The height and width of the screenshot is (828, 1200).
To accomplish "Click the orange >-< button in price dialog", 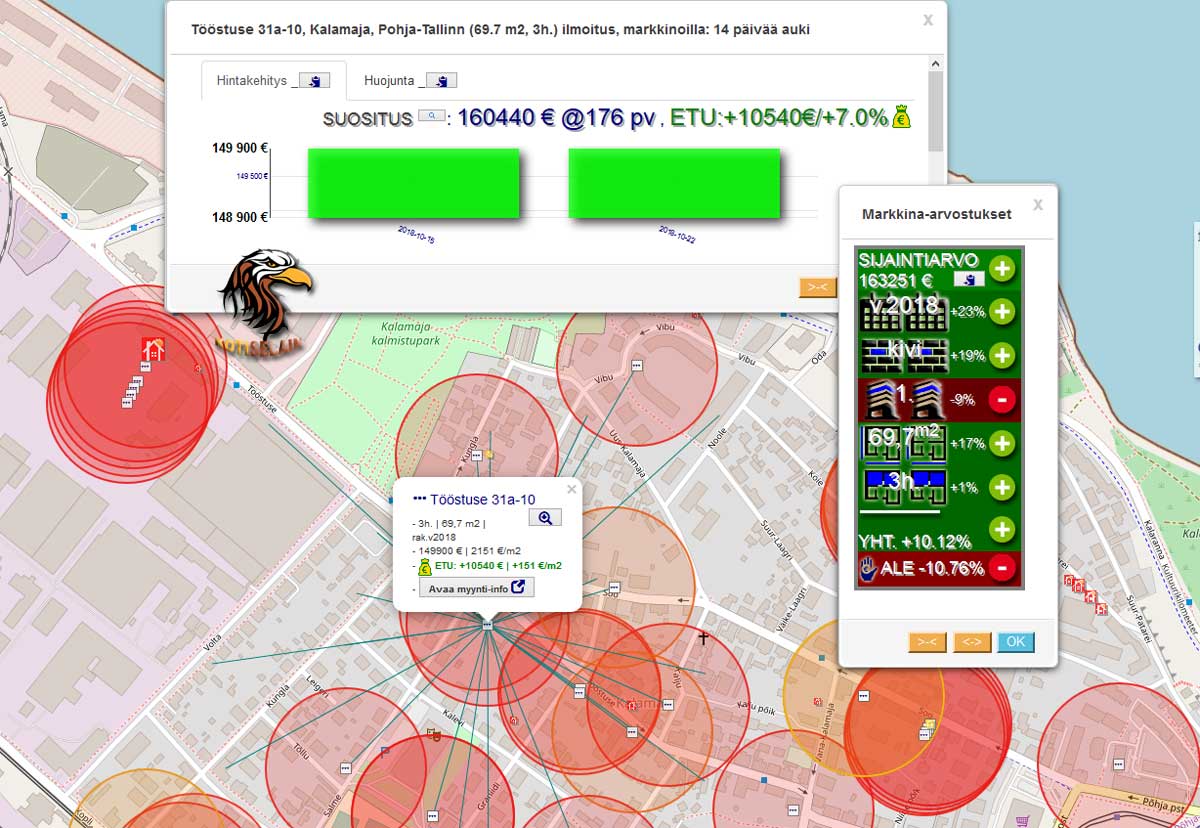I will 817,287.
